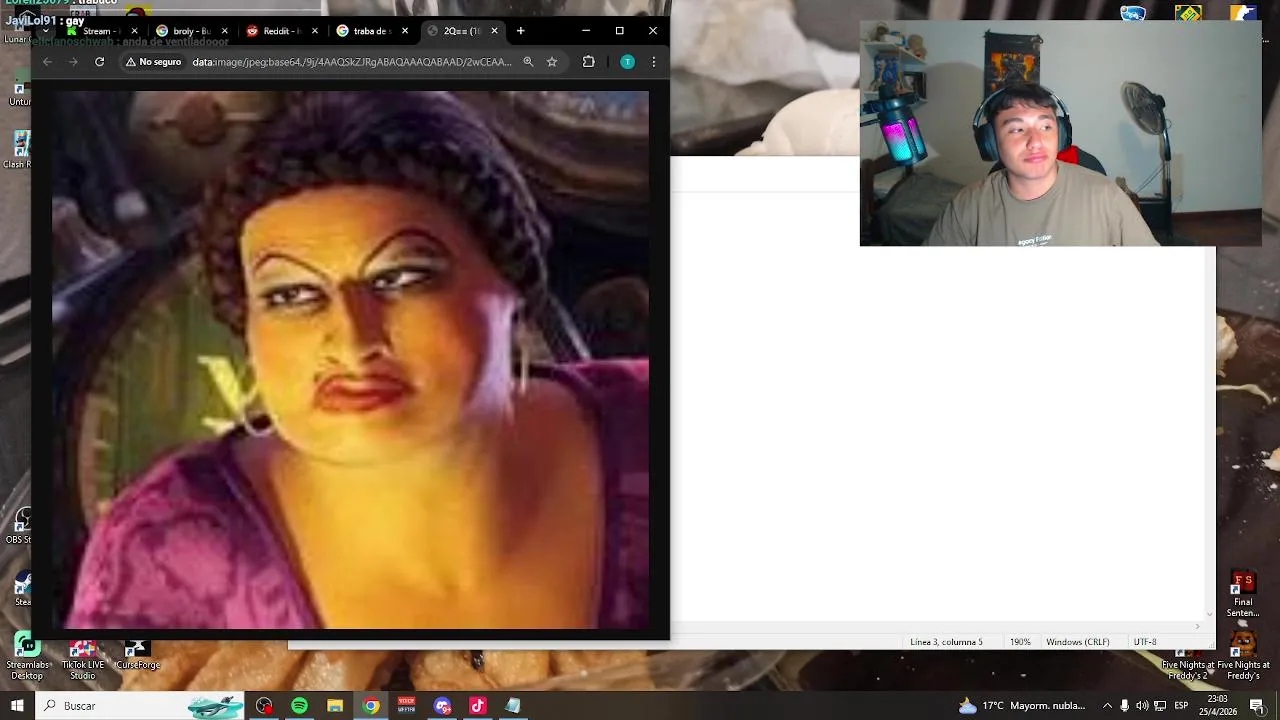The height and width of the screenshot is (720, 1280).
Task: Open the Chrome three-dot menu
Action: click(653, 62)
